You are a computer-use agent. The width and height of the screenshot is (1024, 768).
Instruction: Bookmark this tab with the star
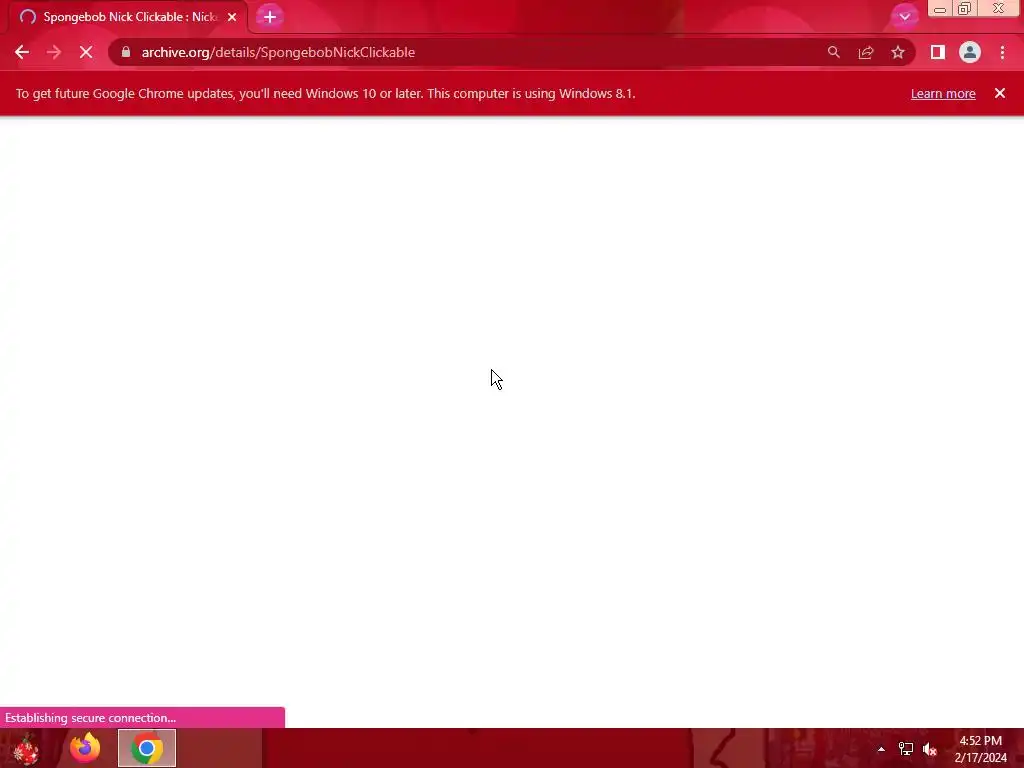click(898, 52)
